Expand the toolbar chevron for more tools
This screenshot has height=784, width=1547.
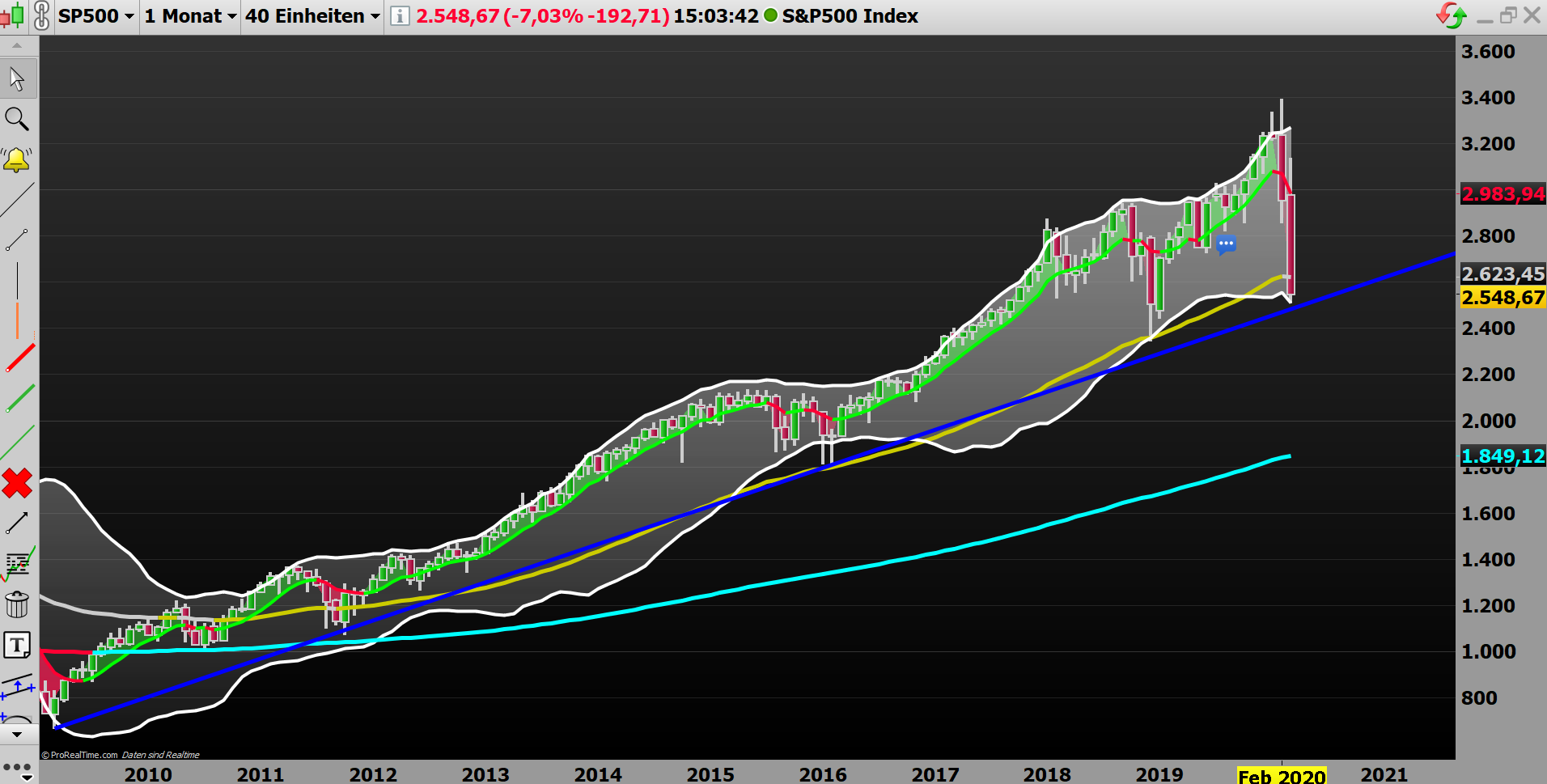[18, 732]
